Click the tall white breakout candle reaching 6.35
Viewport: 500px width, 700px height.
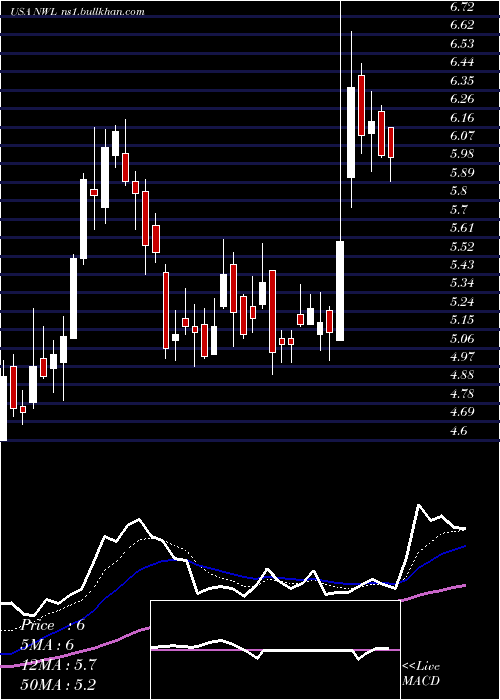351,133
